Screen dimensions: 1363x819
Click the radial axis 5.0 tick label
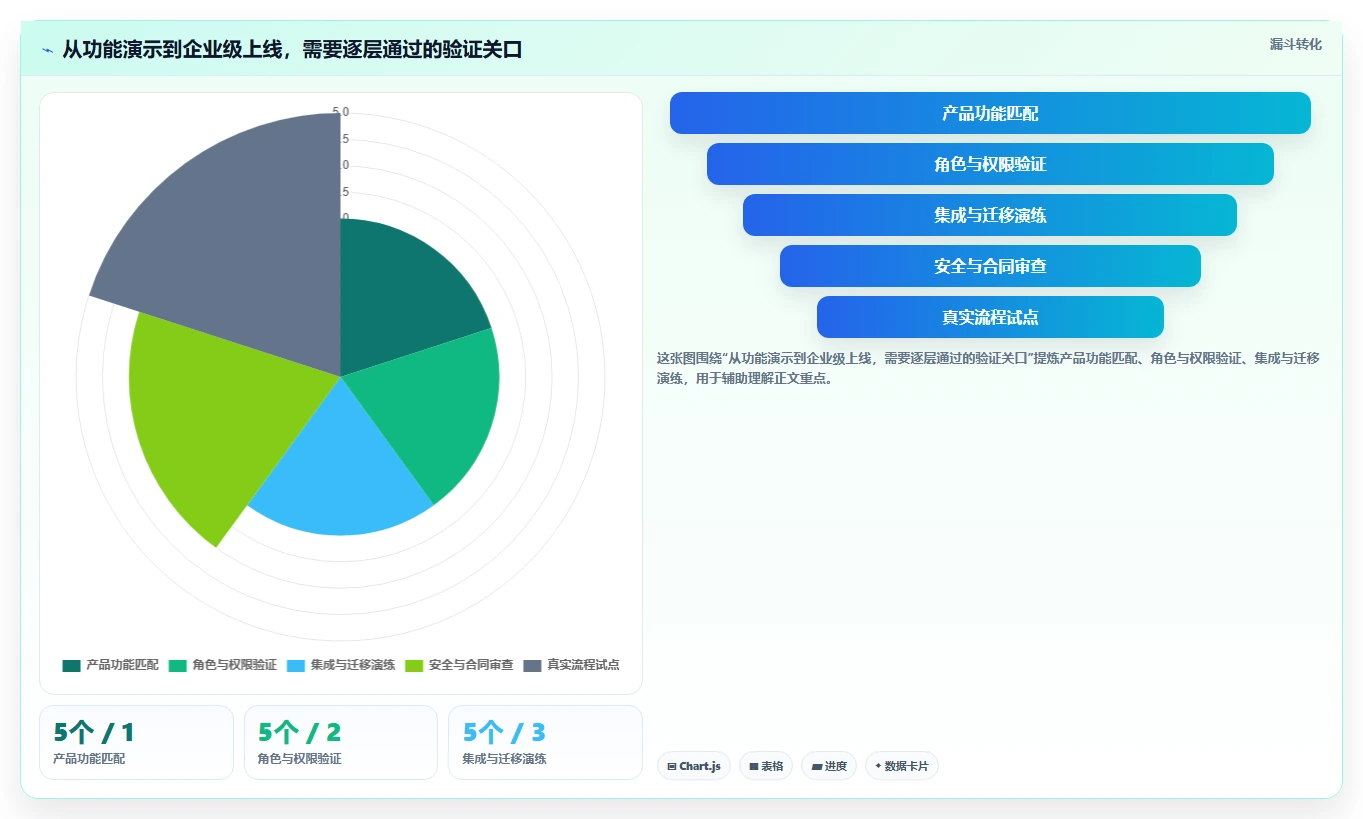tap(341, 112)
